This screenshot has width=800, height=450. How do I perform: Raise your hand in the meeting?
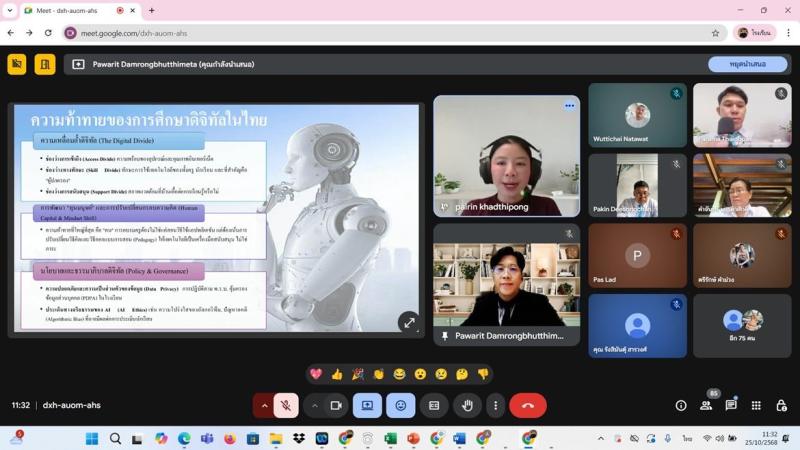click(467, 405)
